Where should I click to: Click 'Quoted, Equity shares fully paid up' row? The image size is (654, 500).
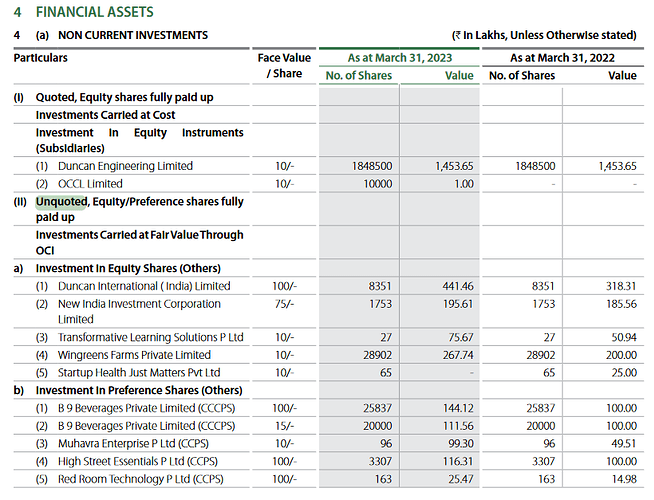124,97
